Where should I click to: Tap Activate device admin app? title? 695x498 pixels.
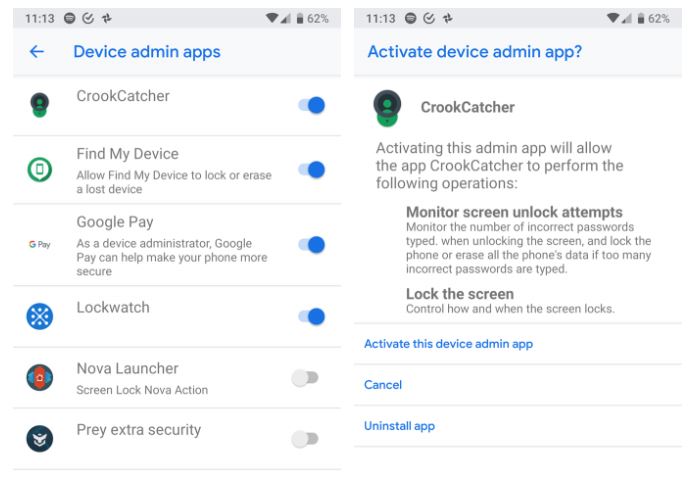pyautogui.click(x=475, y=52)
